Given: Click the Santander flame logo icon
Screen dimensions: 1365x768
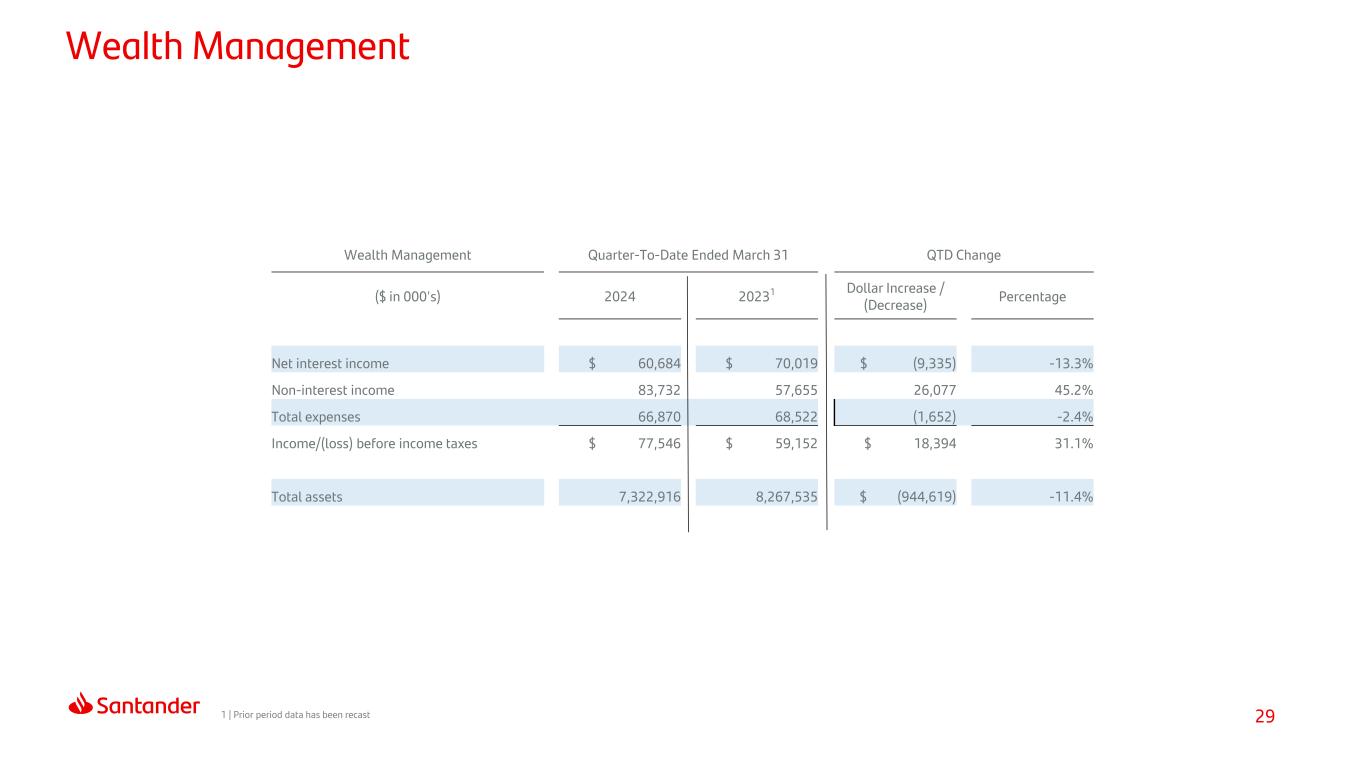Looking at the screenshot, I should pos(81,705).
